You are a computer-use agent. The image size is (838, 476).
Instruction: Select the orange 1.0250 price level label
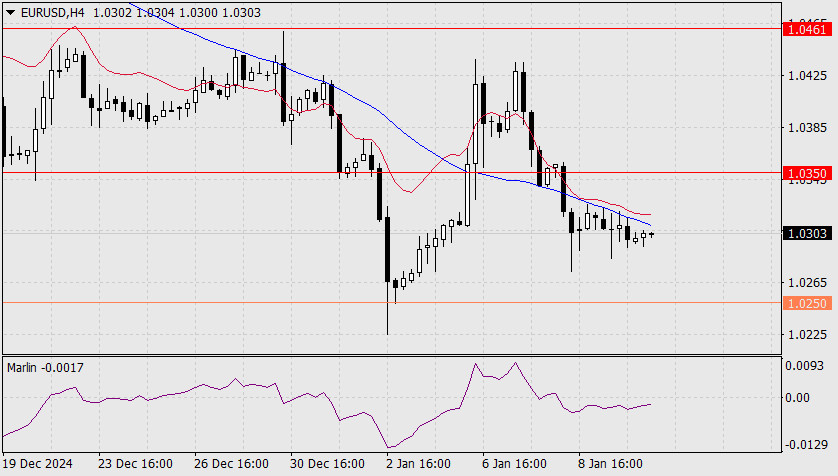[x=807, y=303]
